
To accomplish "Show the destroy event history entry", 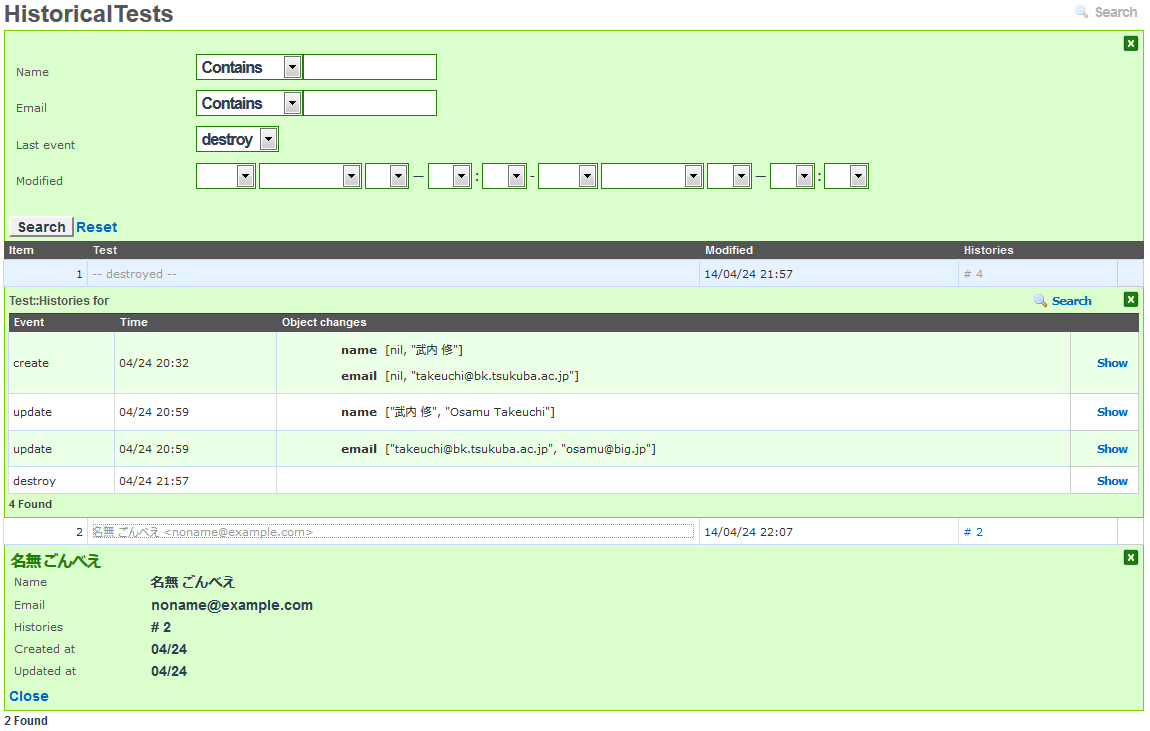I will click(x=1112, y=481).
